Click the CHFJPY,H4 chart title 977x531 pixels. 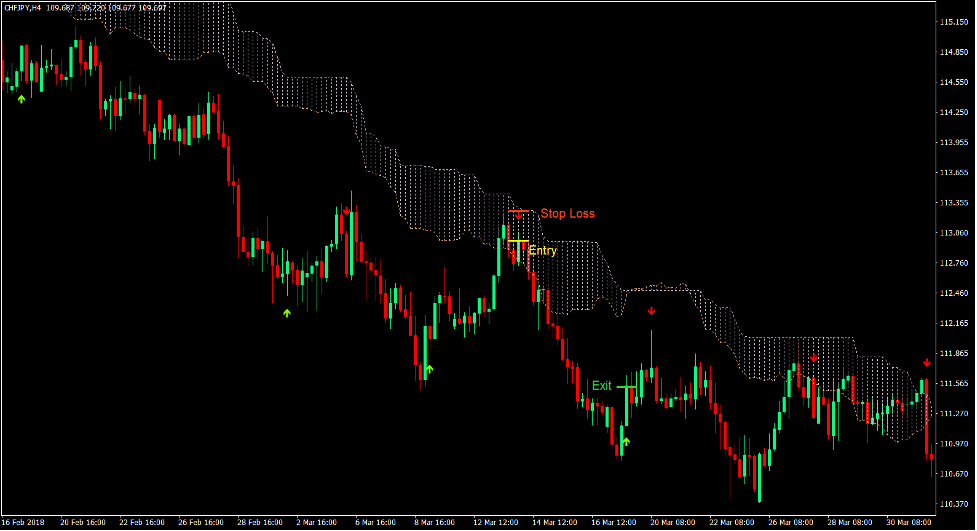pos(22,8)
